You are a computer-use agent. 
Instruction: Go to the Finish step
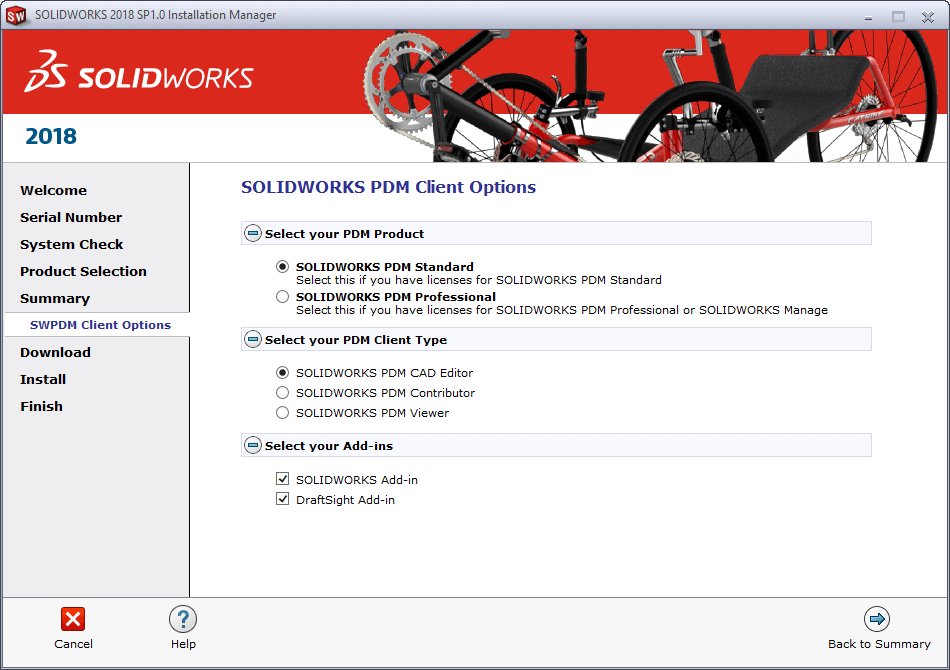pyautogui.click(x=41, y=406)
